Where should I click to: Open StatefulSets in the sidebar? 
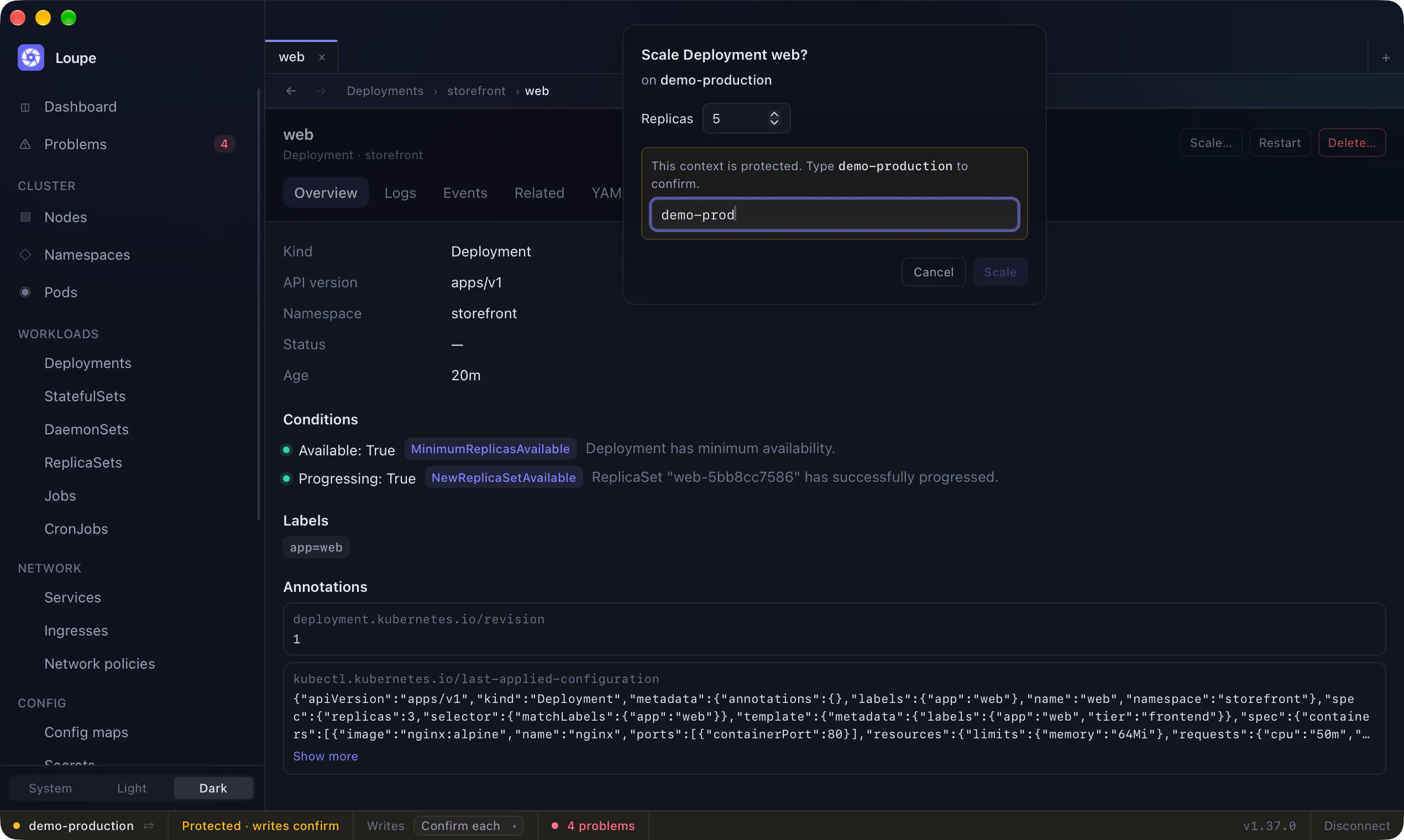[85, 396]
